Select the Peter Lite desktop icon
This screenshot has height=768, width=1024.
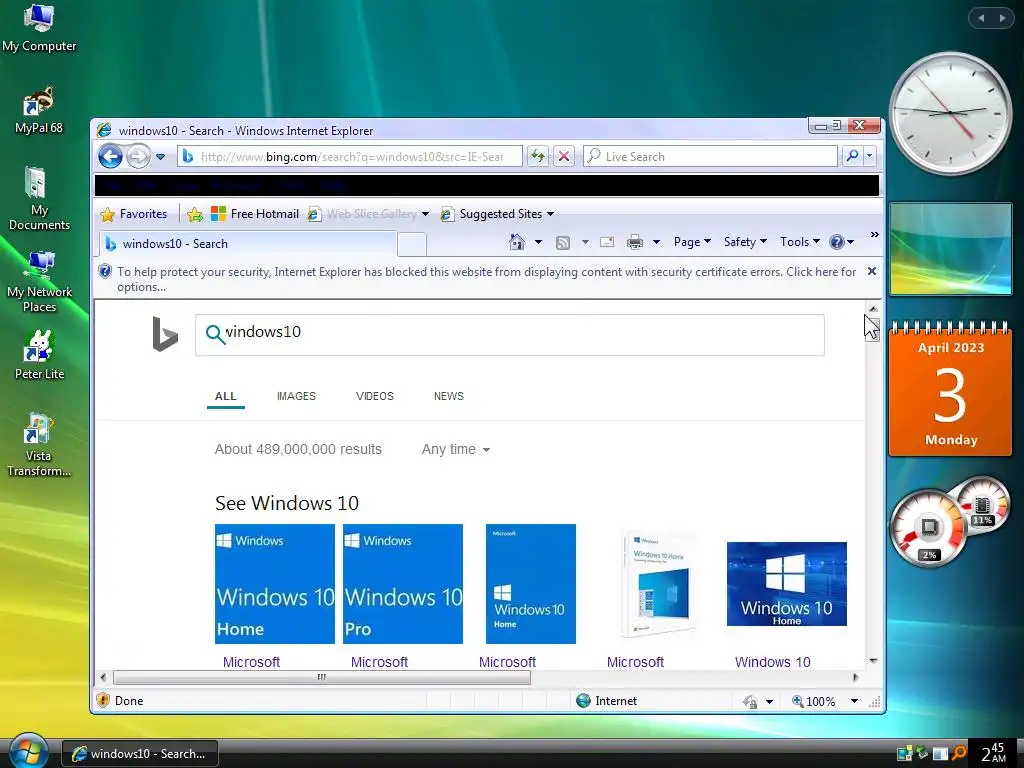click(x=39, y=355)
